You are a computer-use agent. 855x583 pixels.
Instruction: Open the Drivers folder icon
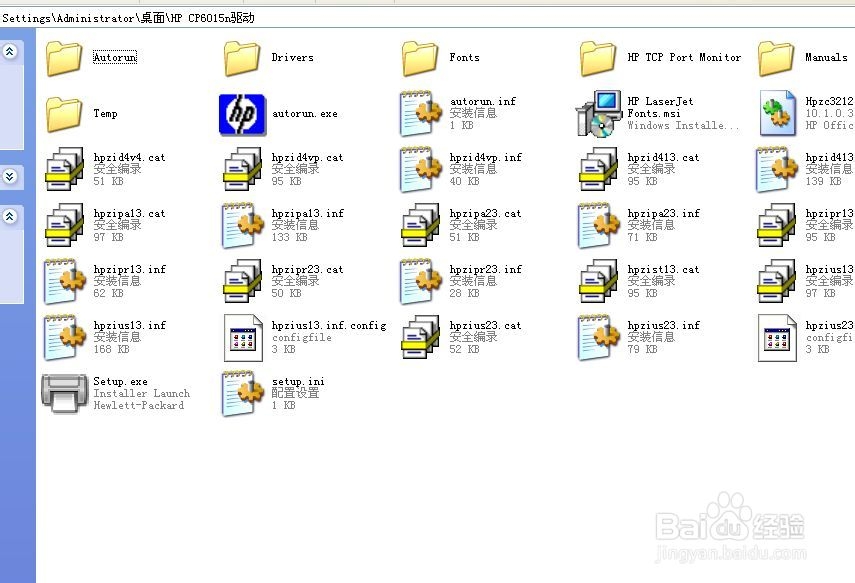pos(242,58)
